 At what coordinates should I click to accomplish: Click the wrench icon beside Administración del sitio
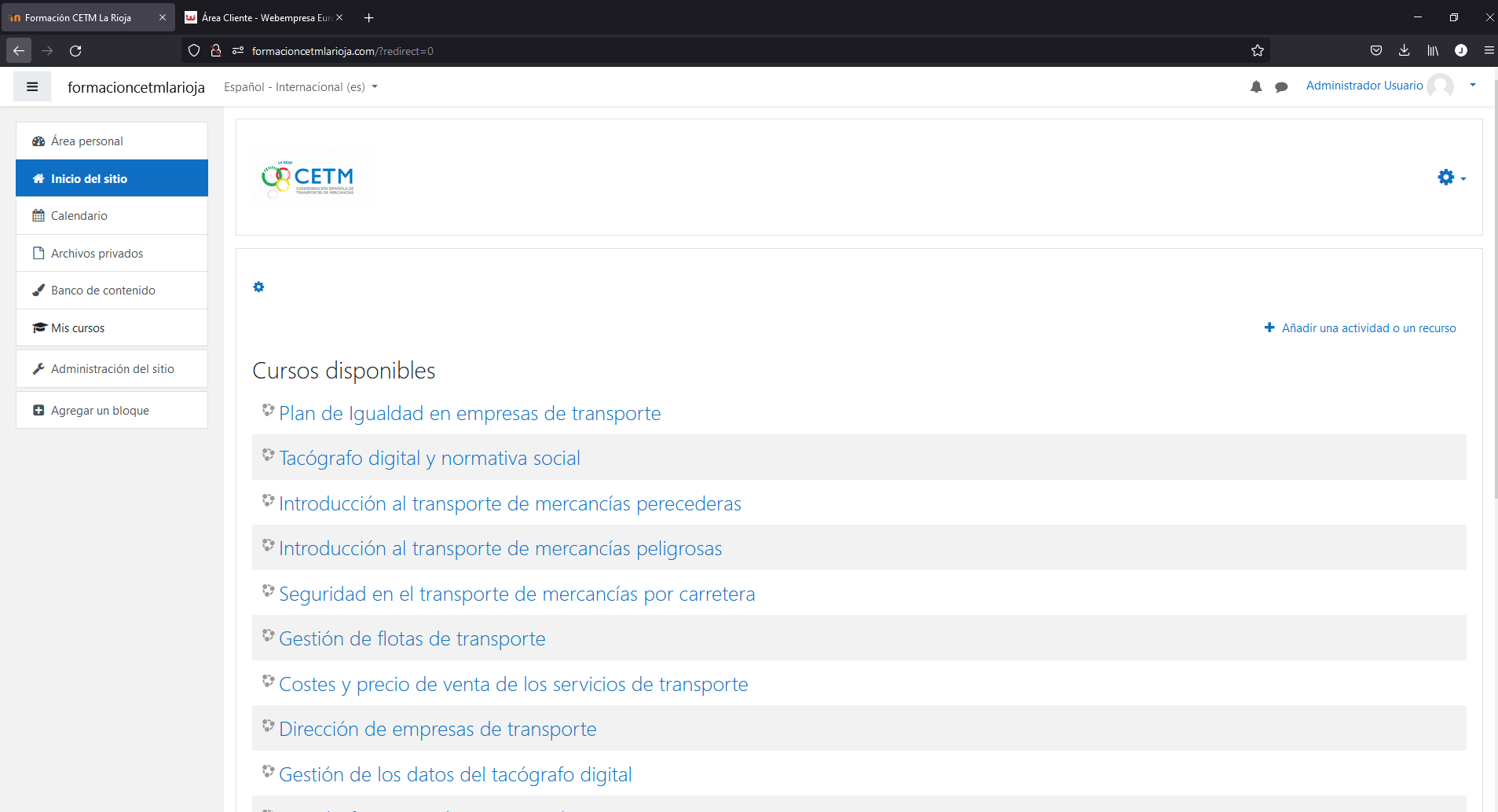(38, 368)
